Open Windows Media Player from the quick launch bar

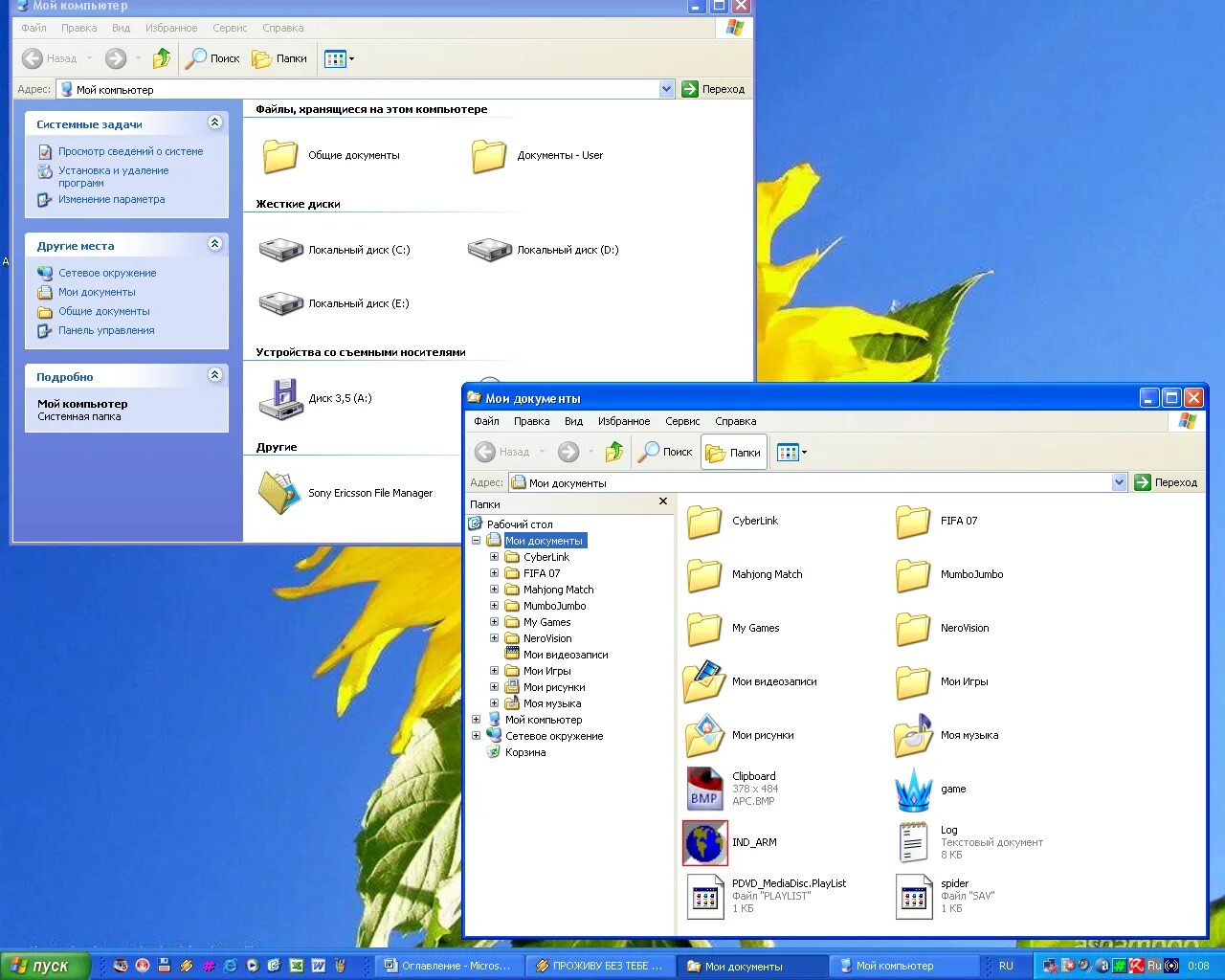coord(251,966)
